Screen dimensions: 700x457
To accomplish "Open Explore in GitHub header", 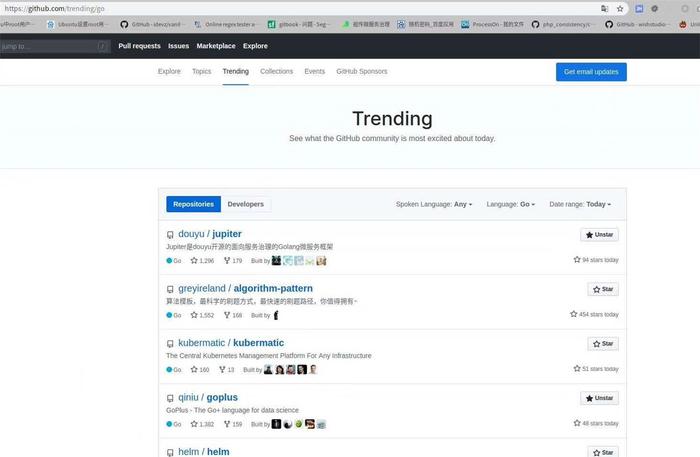I will pyautogui.click(x=255, y=46).
